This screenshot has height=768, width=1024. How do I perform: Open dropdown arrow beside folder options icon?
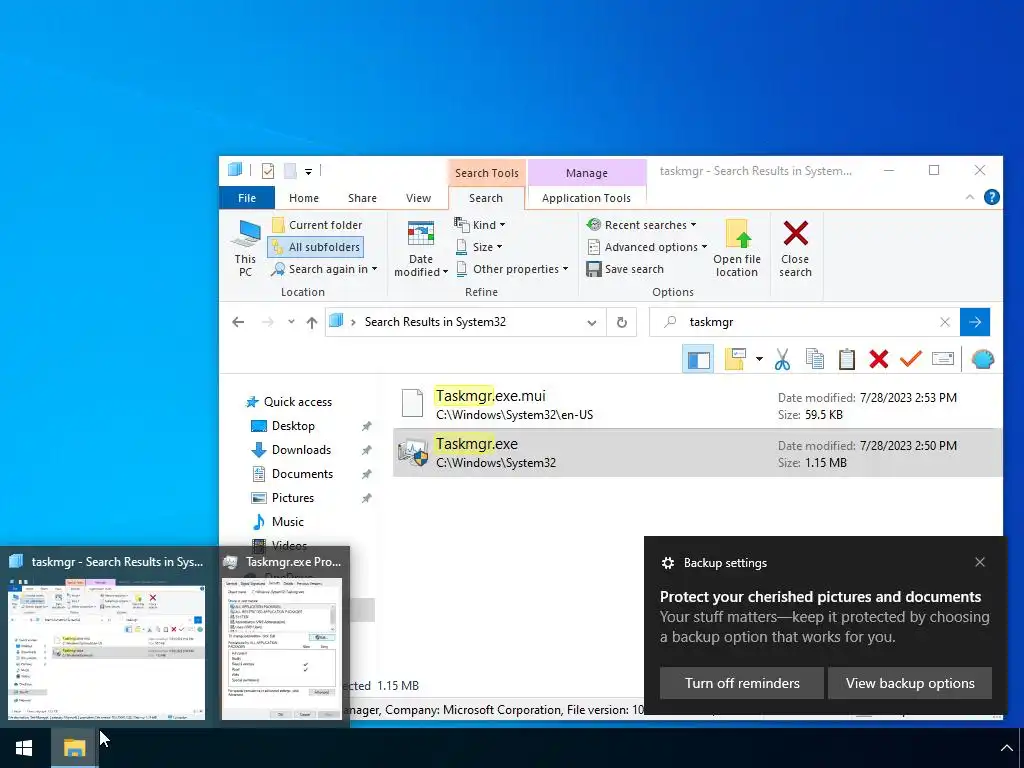759,359
